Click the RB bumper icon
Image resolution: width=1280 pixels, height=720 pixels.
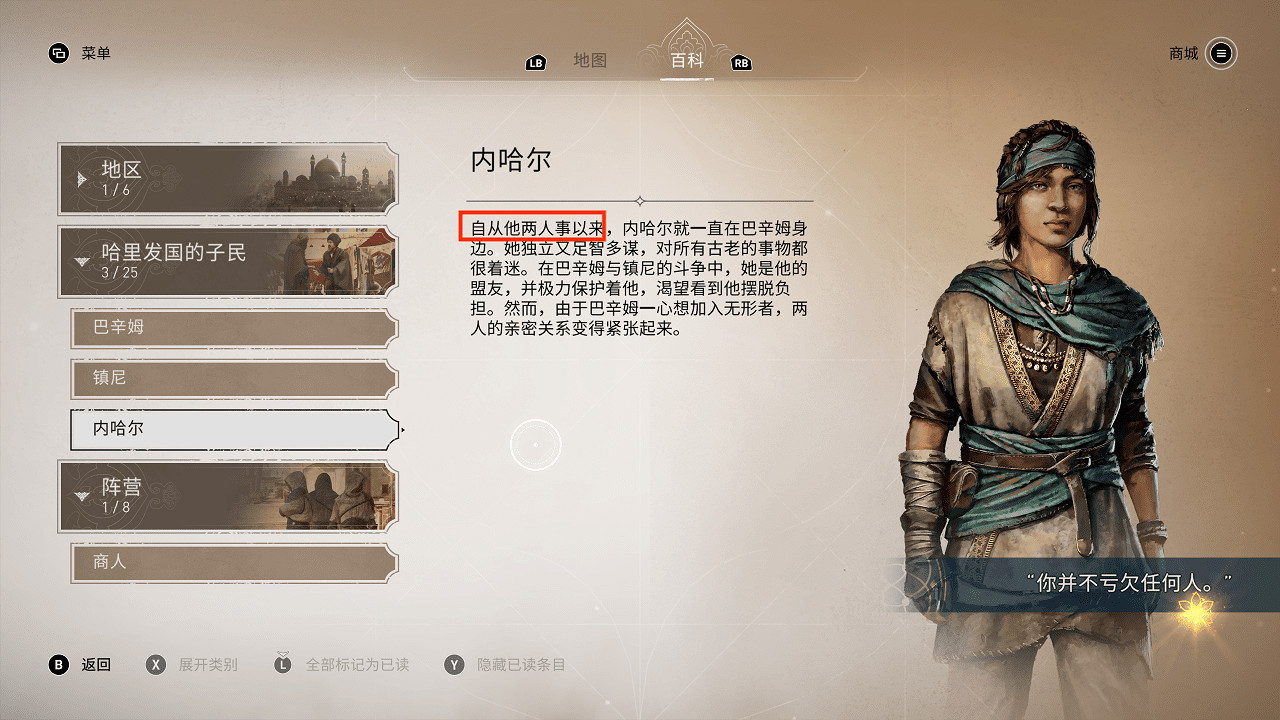click(x=741, y=63)
